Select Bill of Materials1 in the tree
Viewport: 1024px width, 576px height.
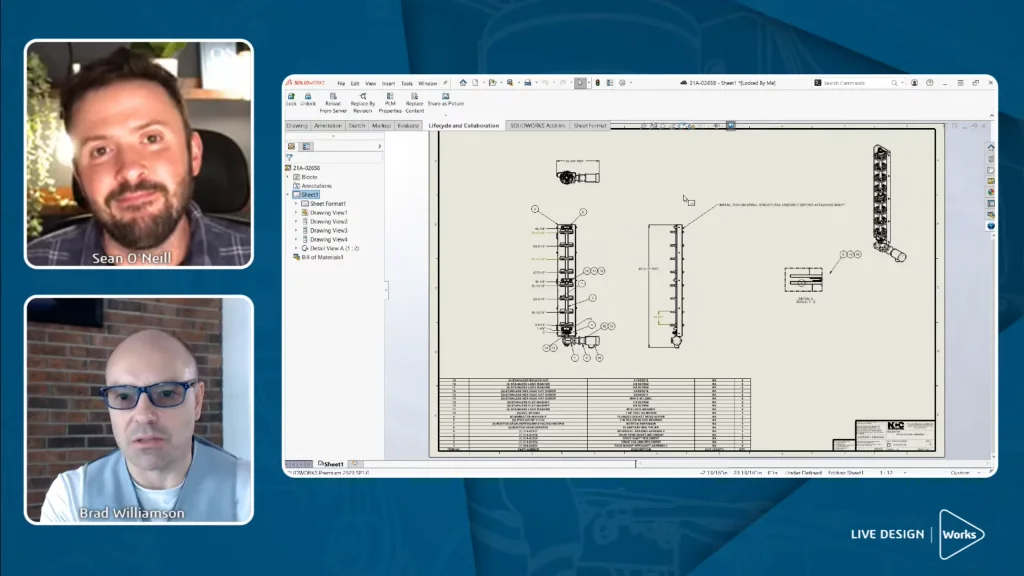(322, 257)
